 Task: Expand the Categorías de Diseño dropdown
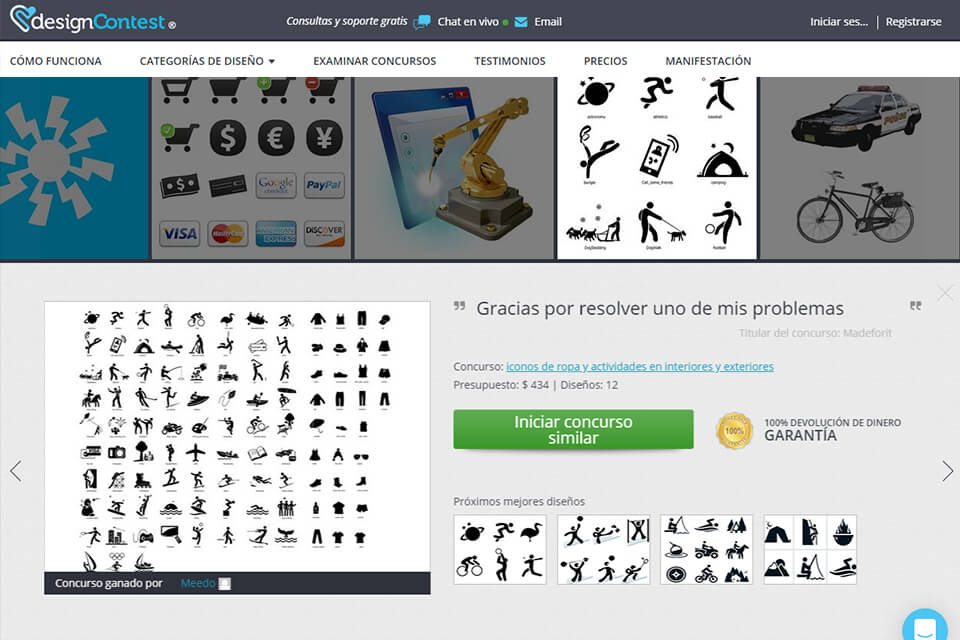click(206, 60)
